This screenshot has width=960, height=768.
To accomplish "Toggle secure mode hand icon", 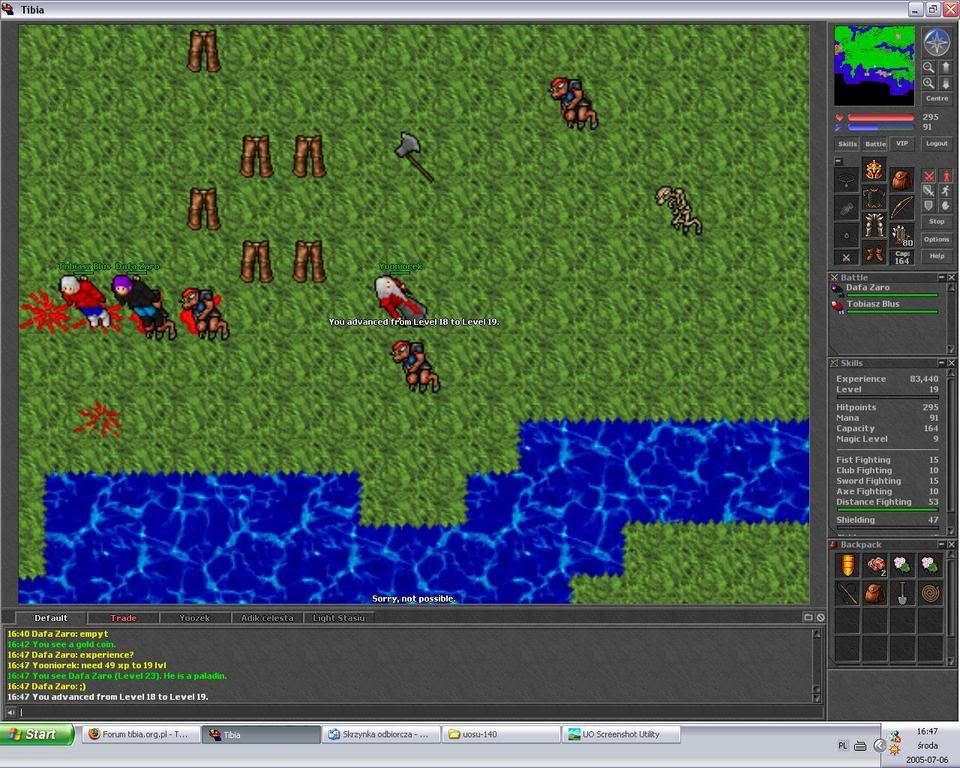I will click(x=945, y=206).
